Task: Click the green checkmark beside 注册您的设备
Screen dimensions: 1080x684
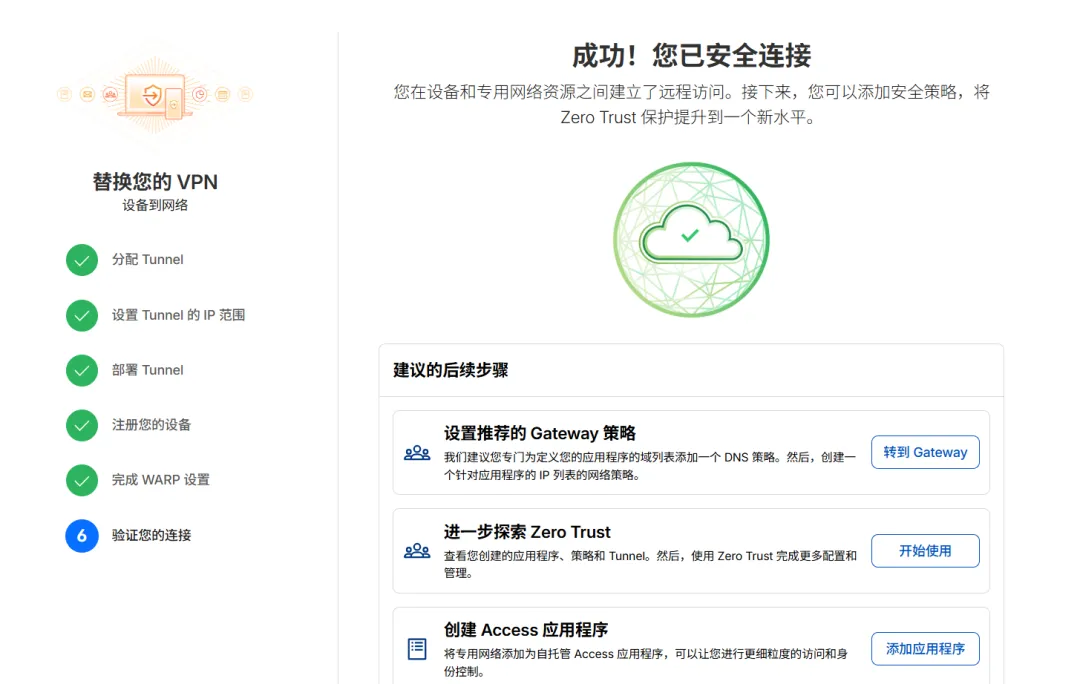Action: click(x=81, y=425)
